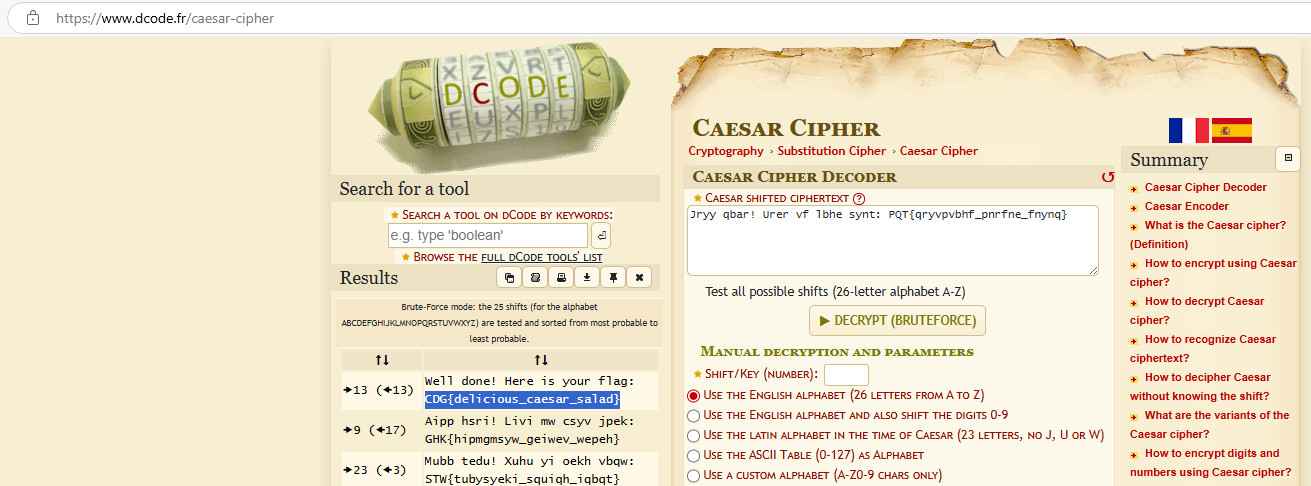Sort the shift column with the arrows
Screen dimensions: 1311x486
[382, 360]
